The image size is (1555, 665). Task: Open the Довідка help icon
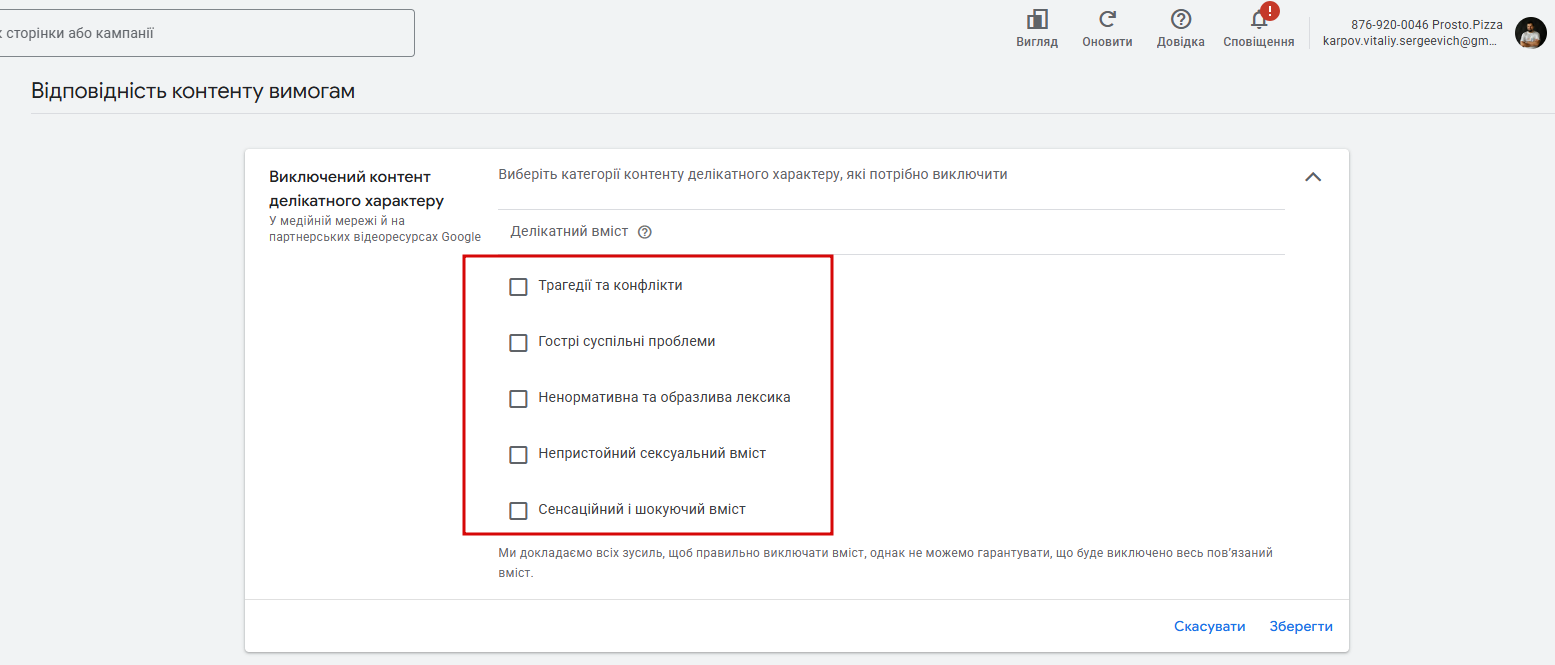click(x=1181, y=20)
